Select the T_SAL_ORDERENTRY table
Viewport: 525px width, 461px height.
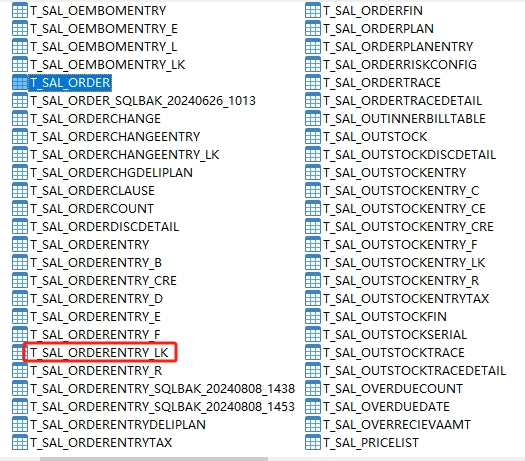89,245
